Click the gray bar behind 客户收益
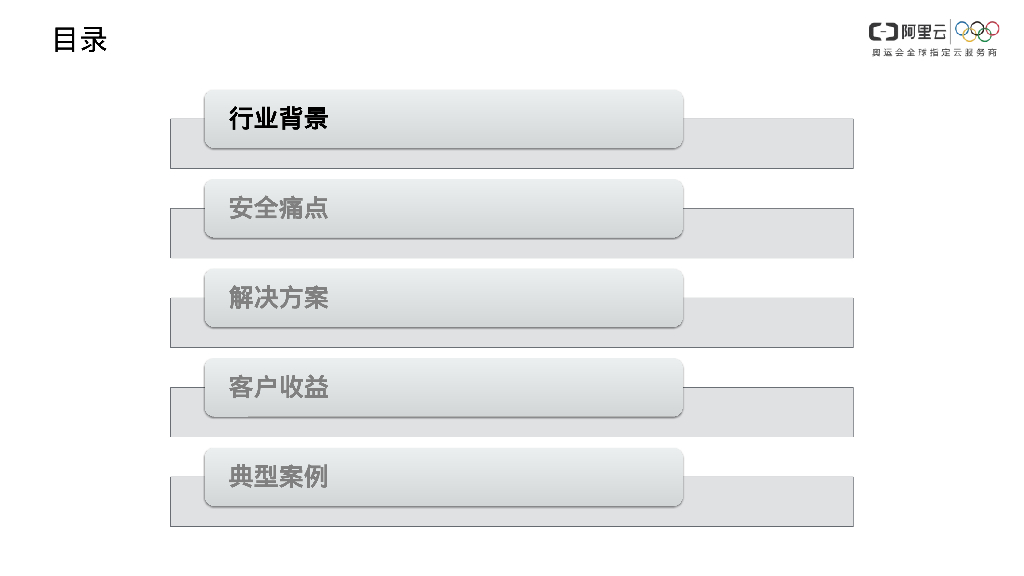 click(768, 412)
